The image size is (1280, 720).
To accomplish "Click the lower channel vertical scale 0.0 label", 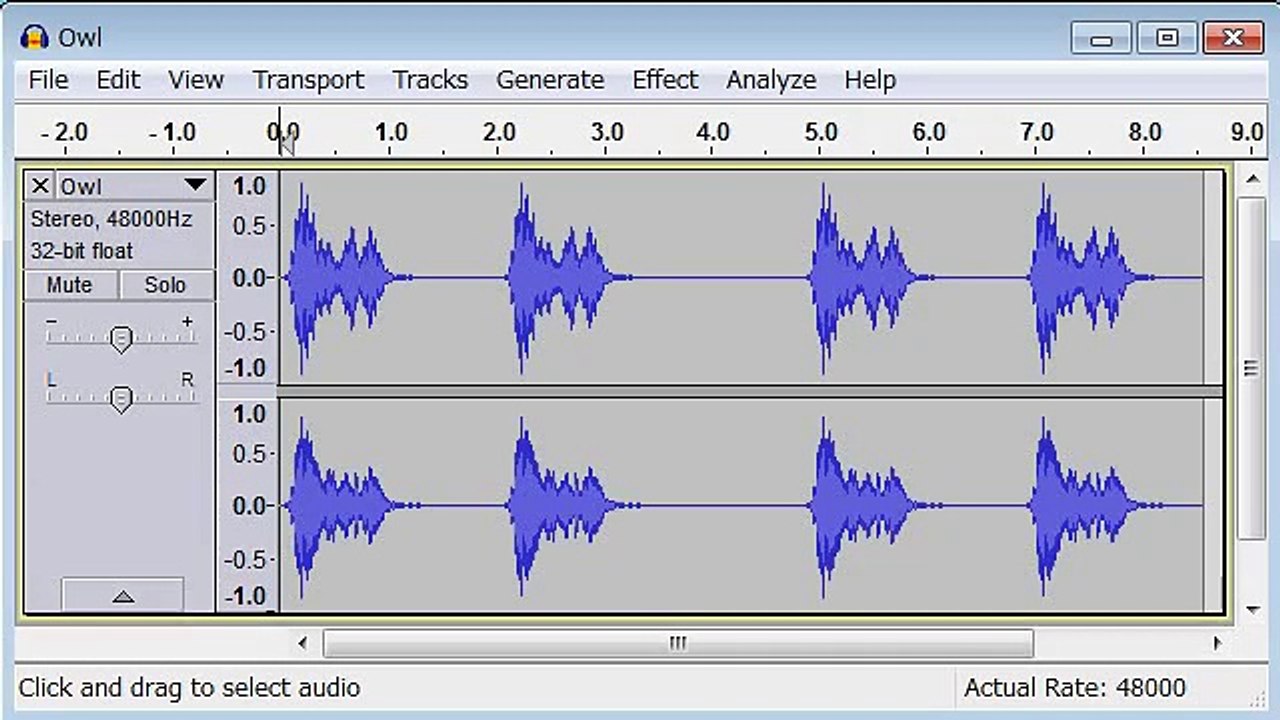I will click(249, 506).
